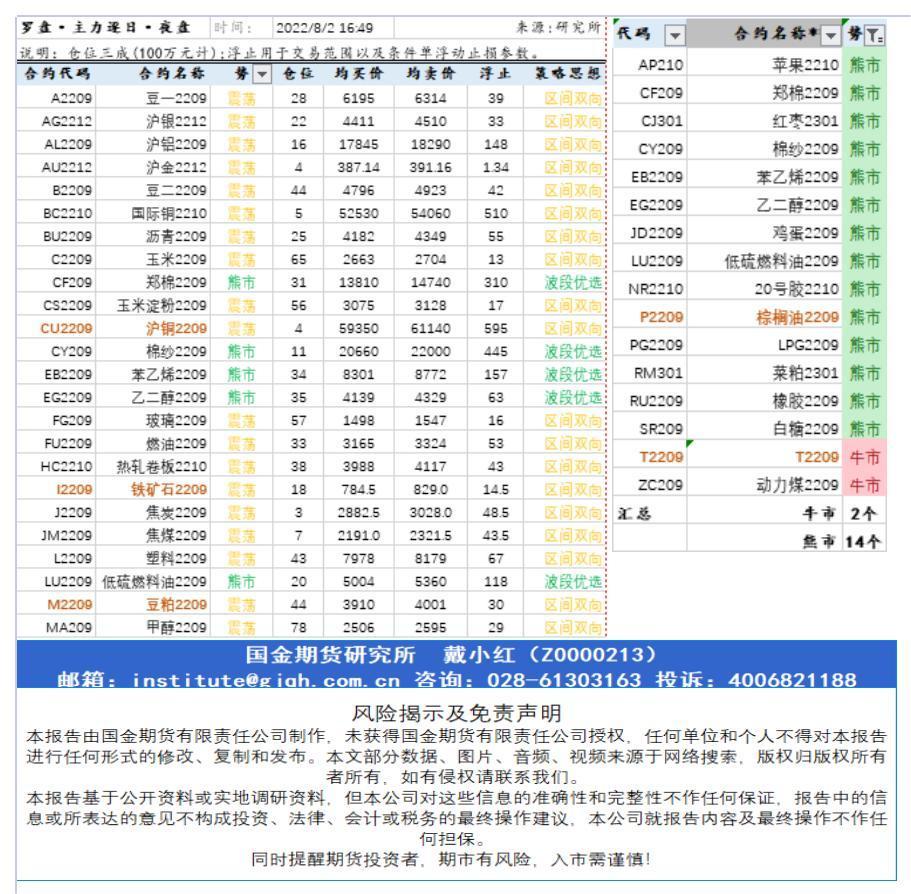
Task: Click the red 牛市 cell in T2209 row
Action: (x=865, y=457)
